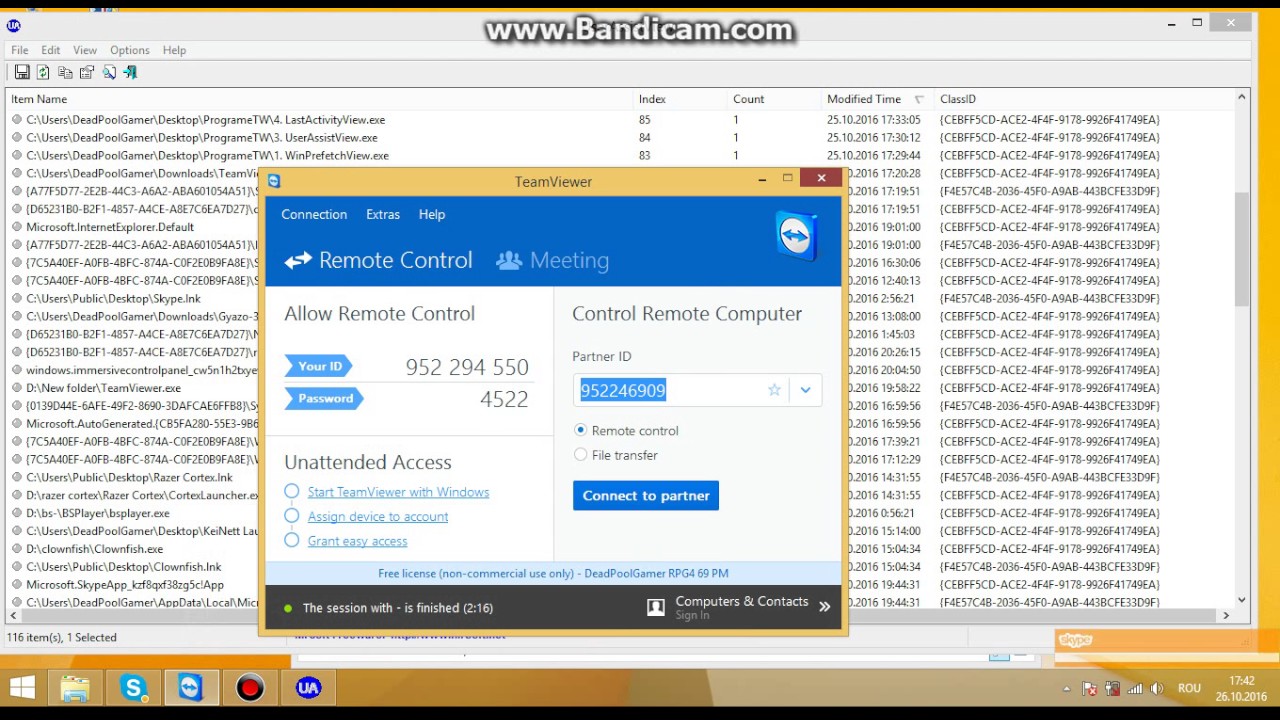Screen dimensions: 1280x720
Task: Click the Exit door toolbar icon
Action: click(130, 72)
